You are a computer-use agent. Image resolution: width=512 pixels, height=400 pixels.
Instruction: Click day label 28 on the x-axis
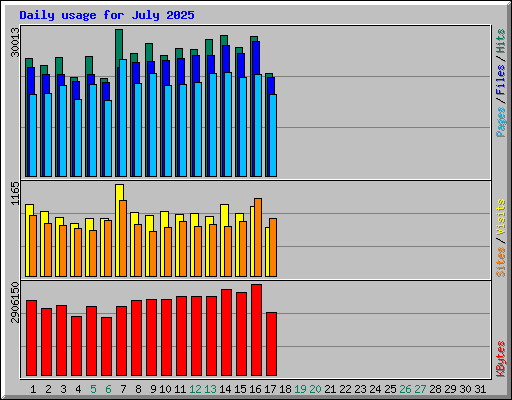click(x=435, y=389)
